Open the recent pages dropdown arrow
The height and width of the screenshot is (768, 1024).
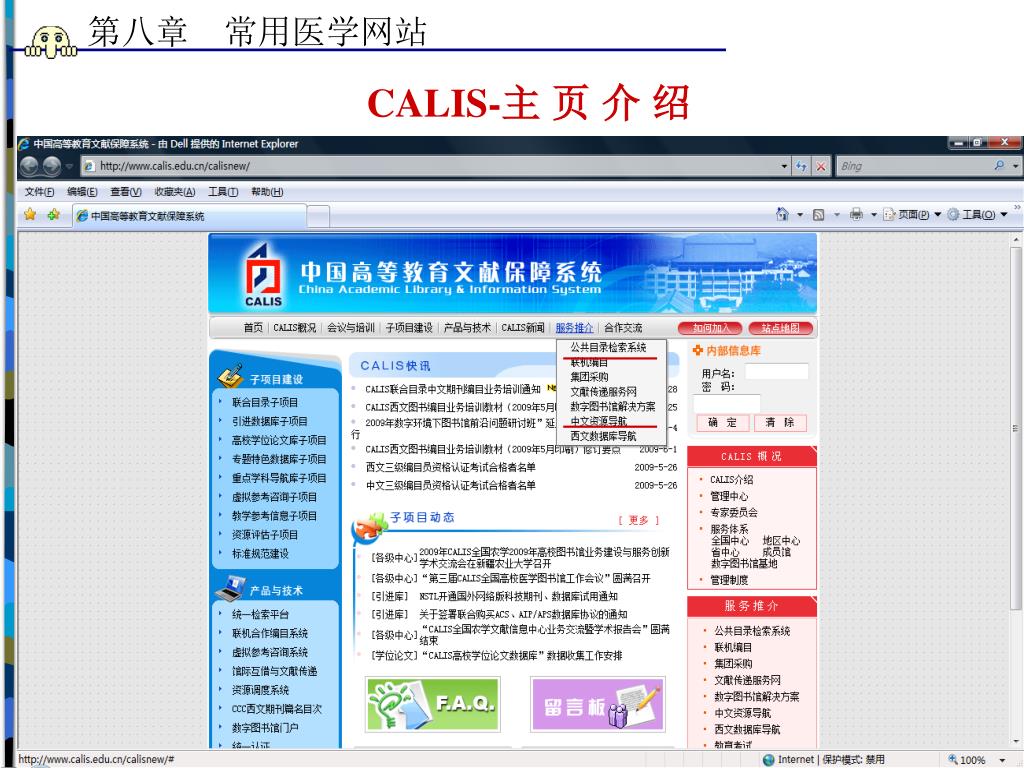coord(69,167)
